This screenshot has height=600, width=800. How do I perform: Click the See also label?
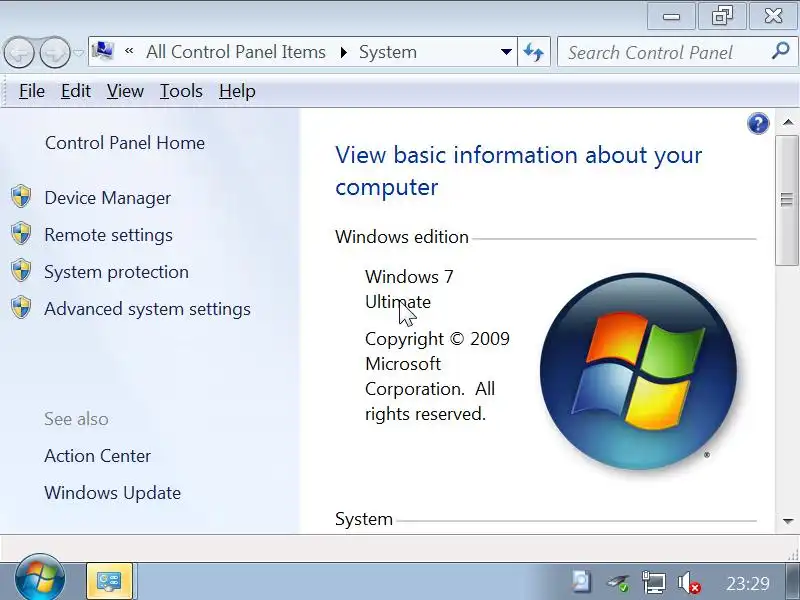[77, 419]
